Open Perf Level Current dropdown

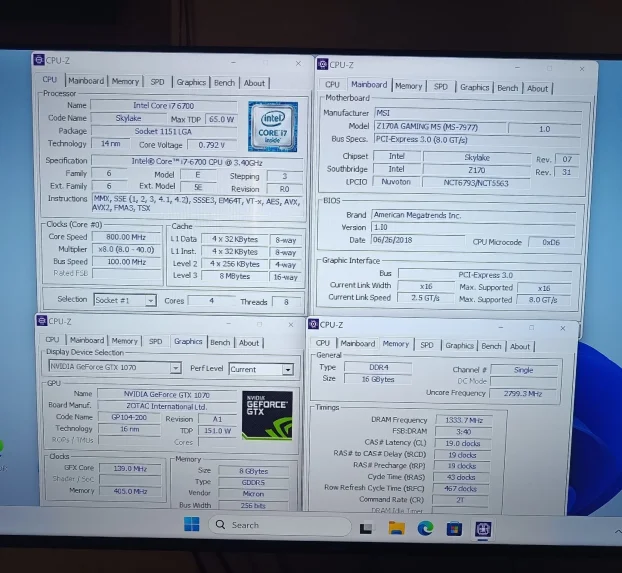click(x=261, y=369)
